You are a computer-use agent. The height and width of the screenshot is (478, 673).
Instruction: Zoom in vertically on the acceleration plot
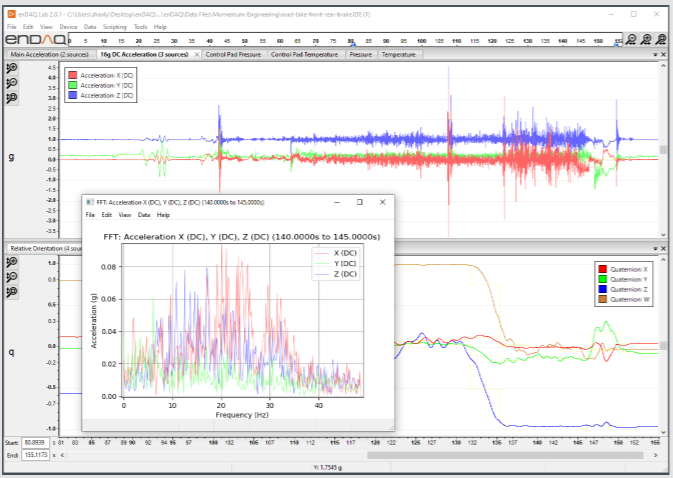(12, 68)
